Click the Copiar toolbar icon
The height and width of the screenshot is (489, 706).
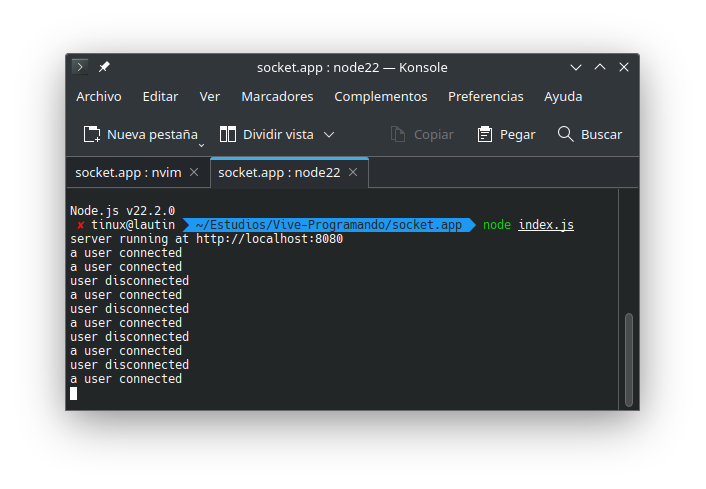tap(397, 134)
